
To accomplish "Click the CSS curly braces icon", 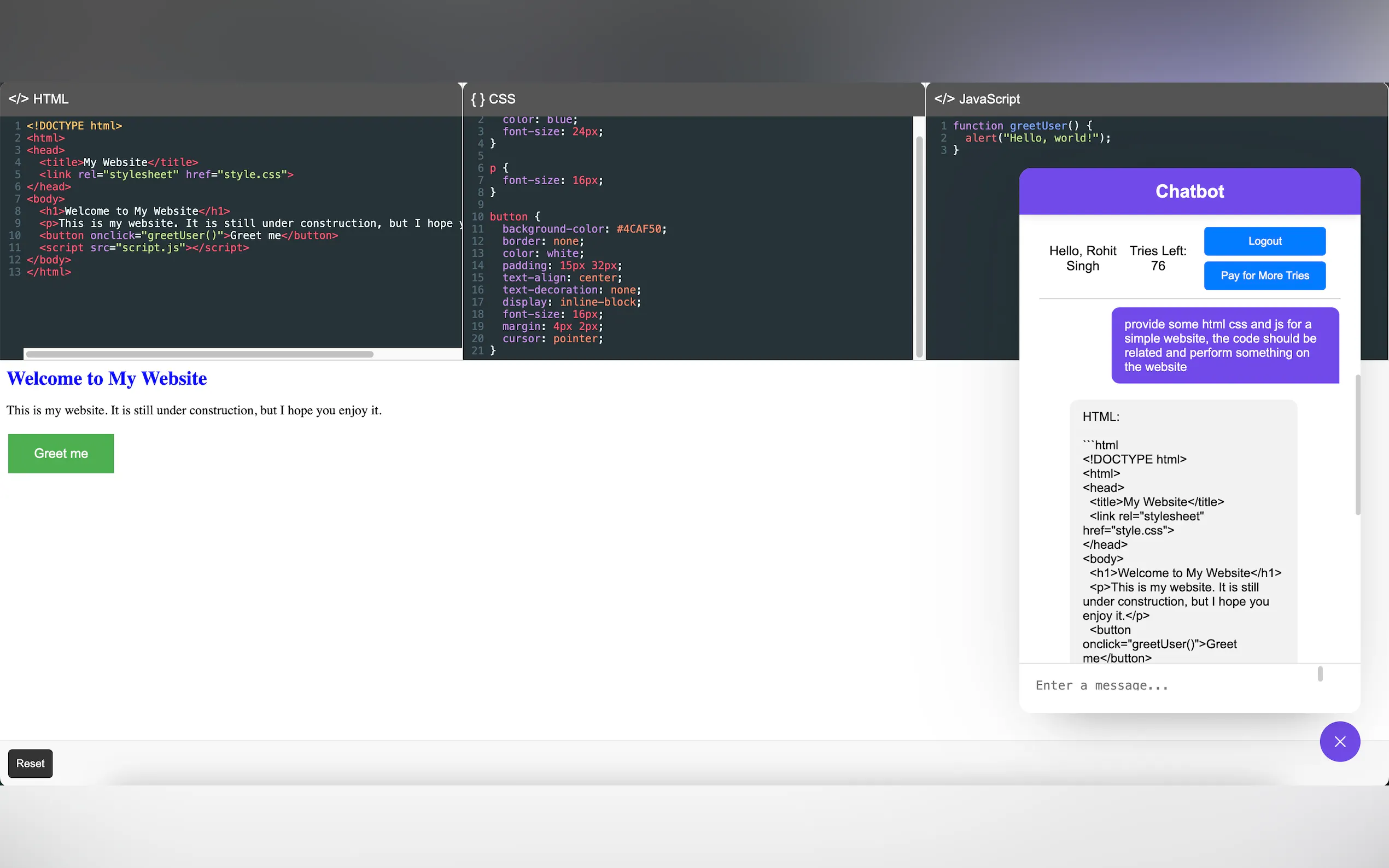I will 477,99.
